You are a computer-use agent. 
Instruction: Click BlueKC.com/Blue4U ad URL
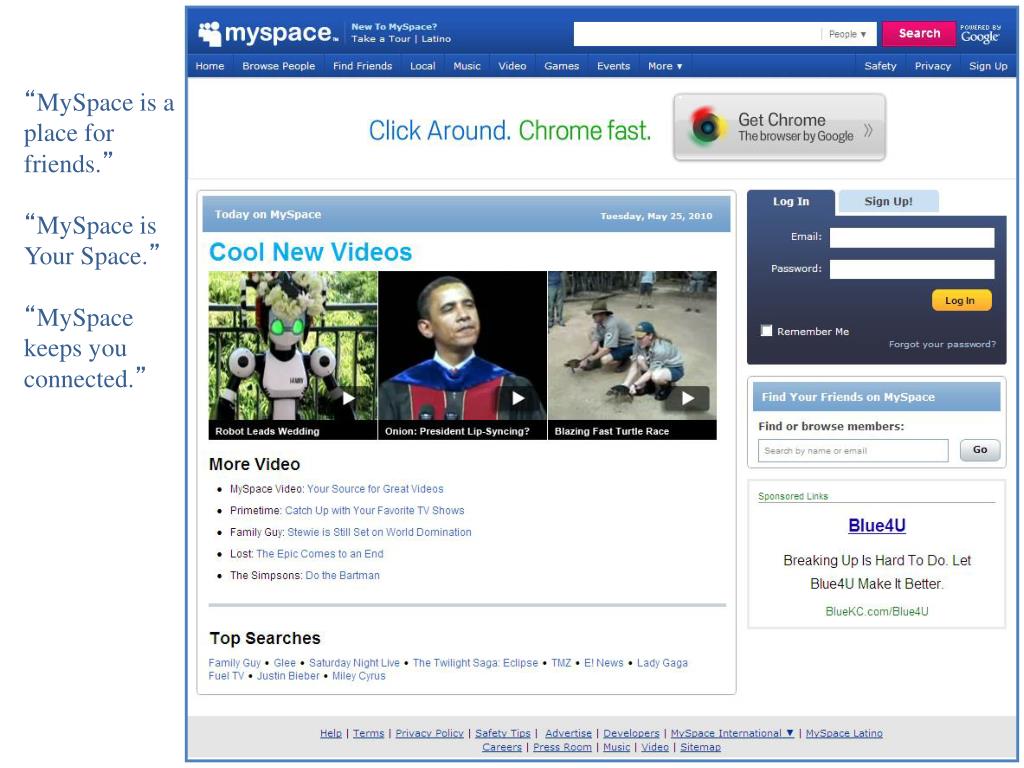tap(876, 611)
